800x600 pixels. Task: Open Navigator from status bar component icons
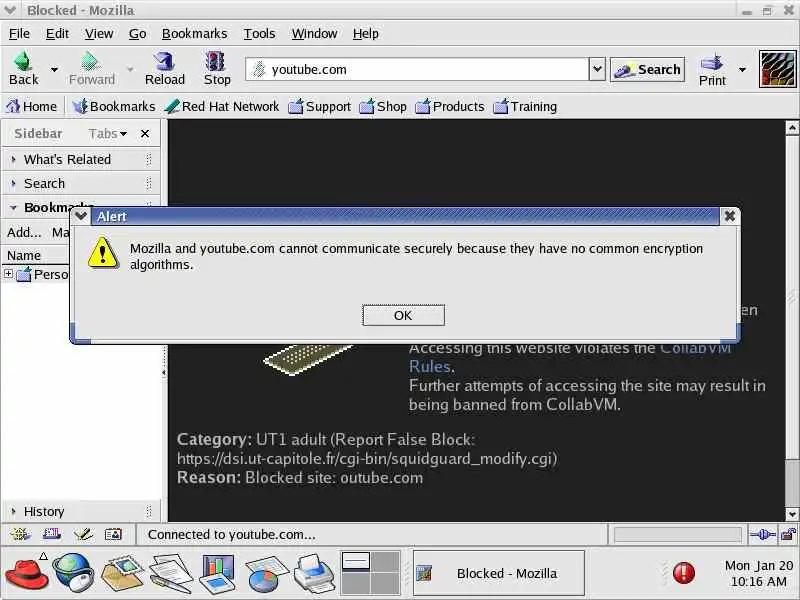pyautogui.click(x=20, y=534)
